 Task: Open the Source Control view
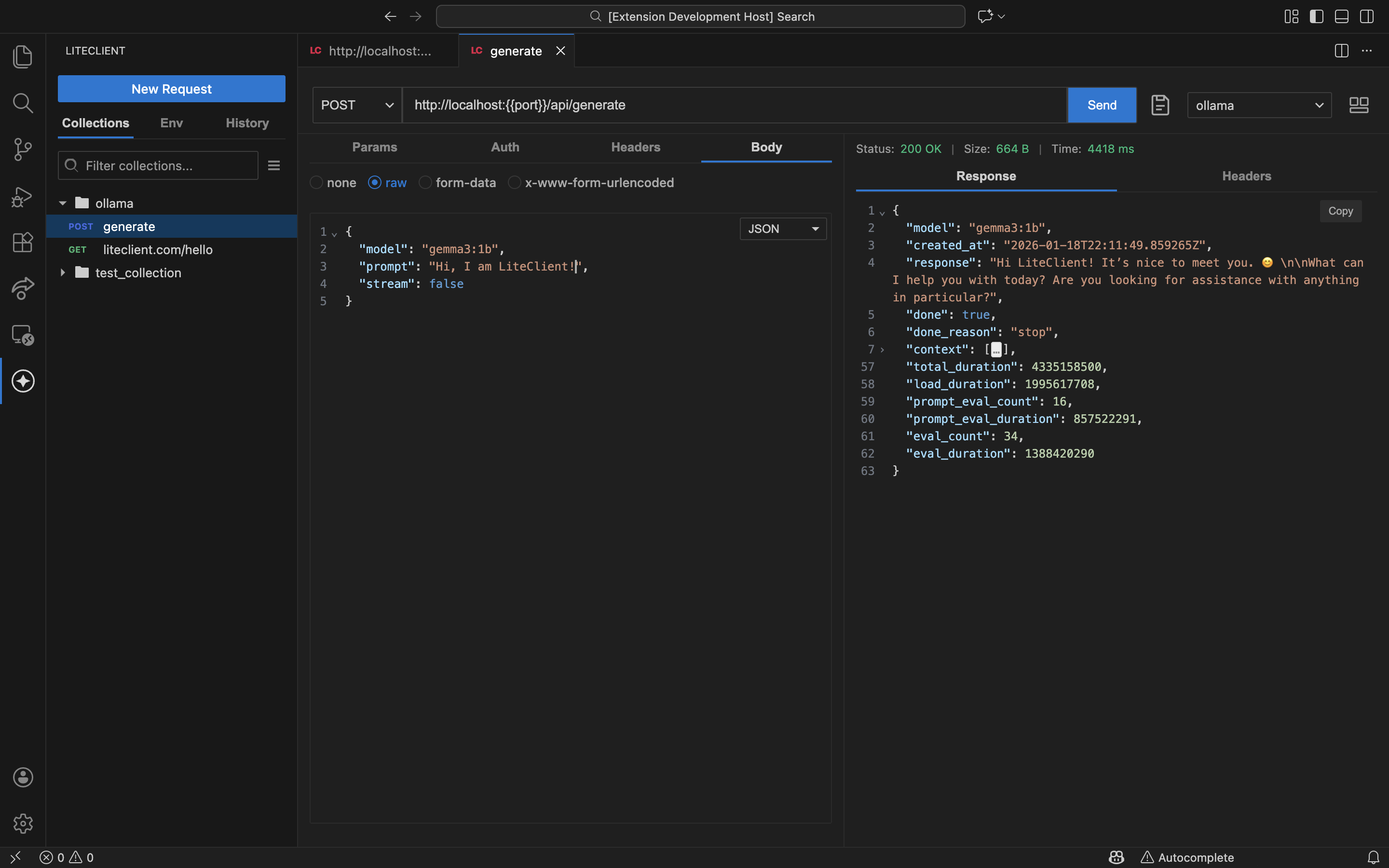pos(23,149)
